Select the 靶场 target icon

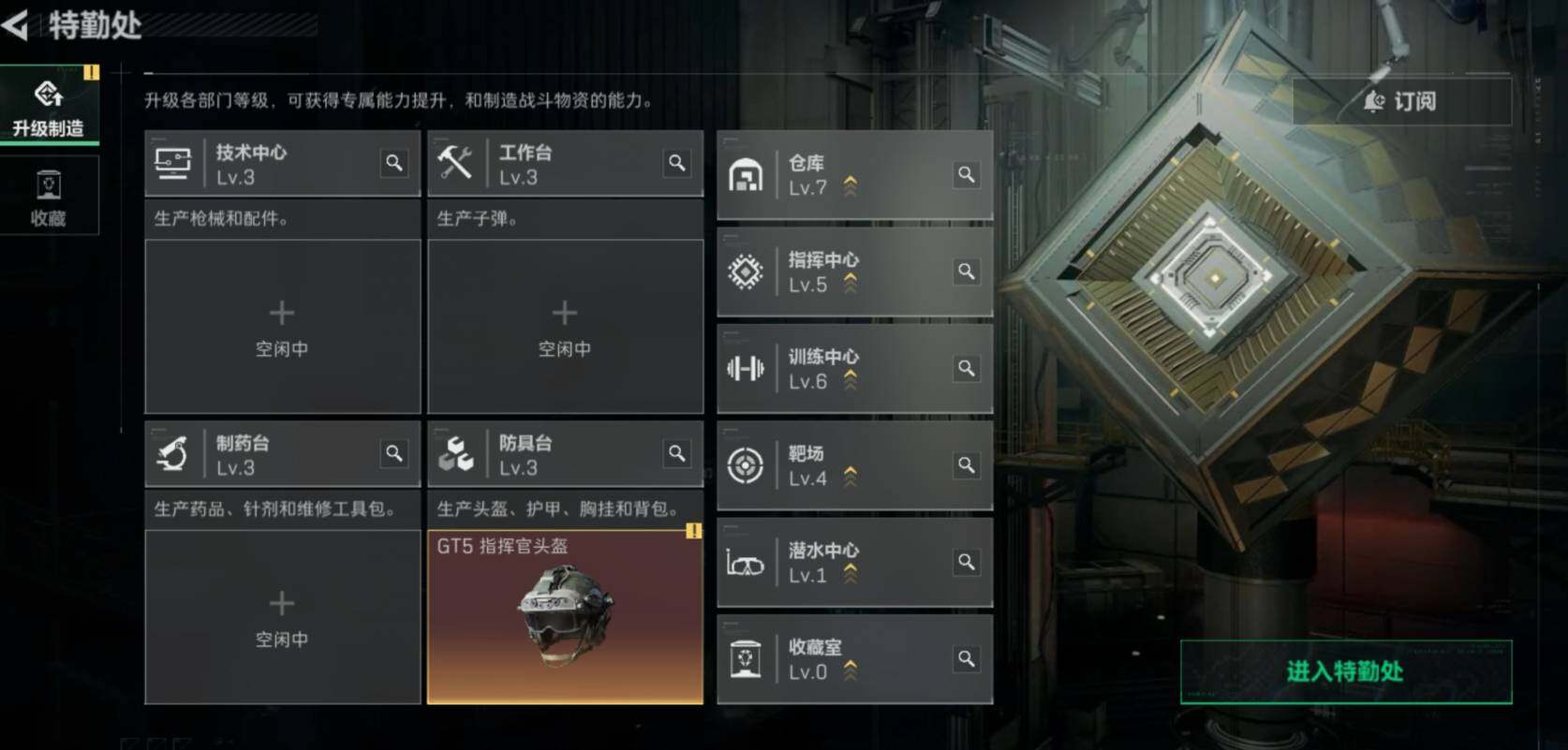coord(746,465)
